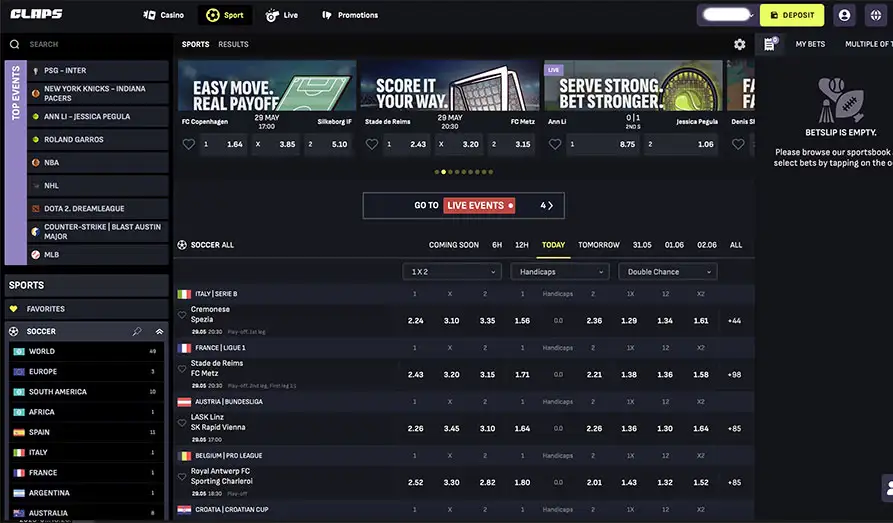Go to Live Events button
The image size is (893, 523).
tap(464, 206)
